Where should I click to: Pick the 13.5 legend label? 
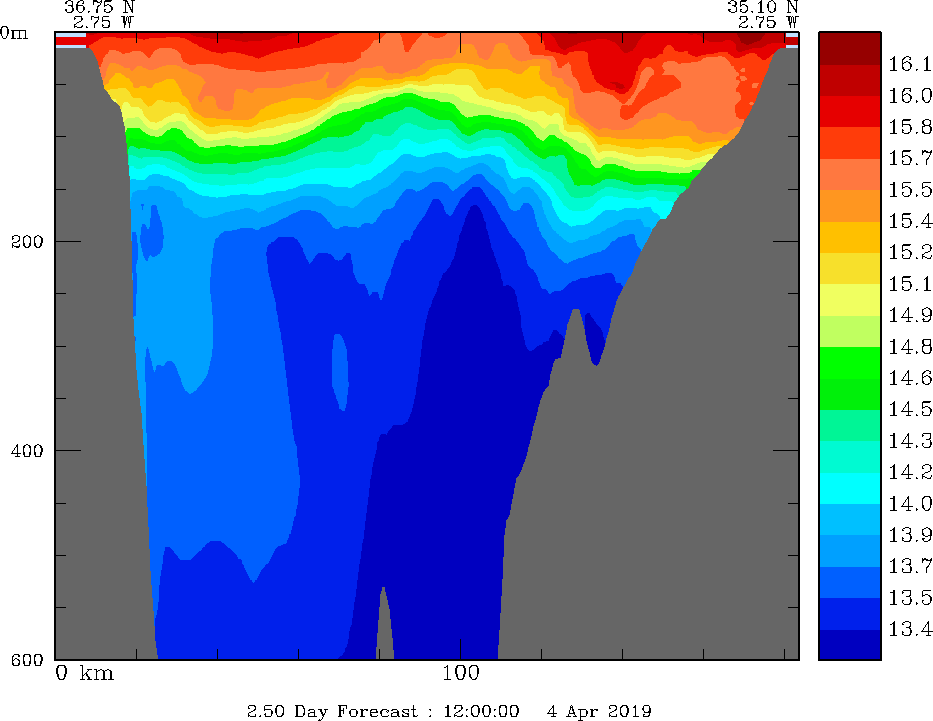[910, 597]
